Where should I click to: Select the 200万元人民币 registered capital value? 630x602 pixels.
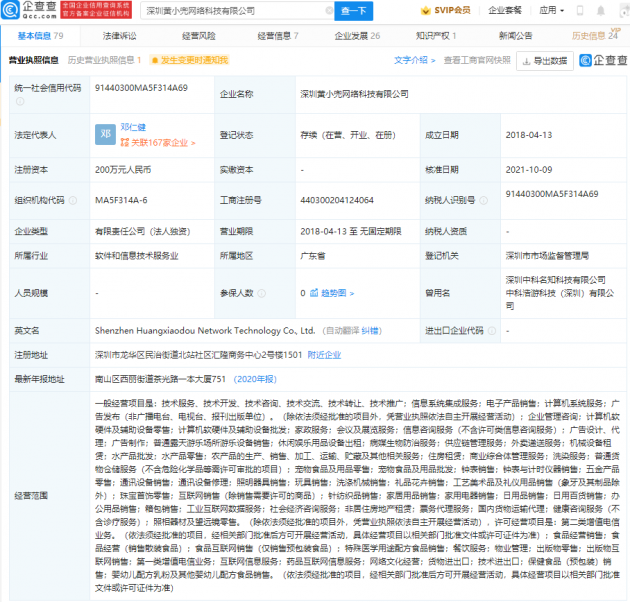123,170
